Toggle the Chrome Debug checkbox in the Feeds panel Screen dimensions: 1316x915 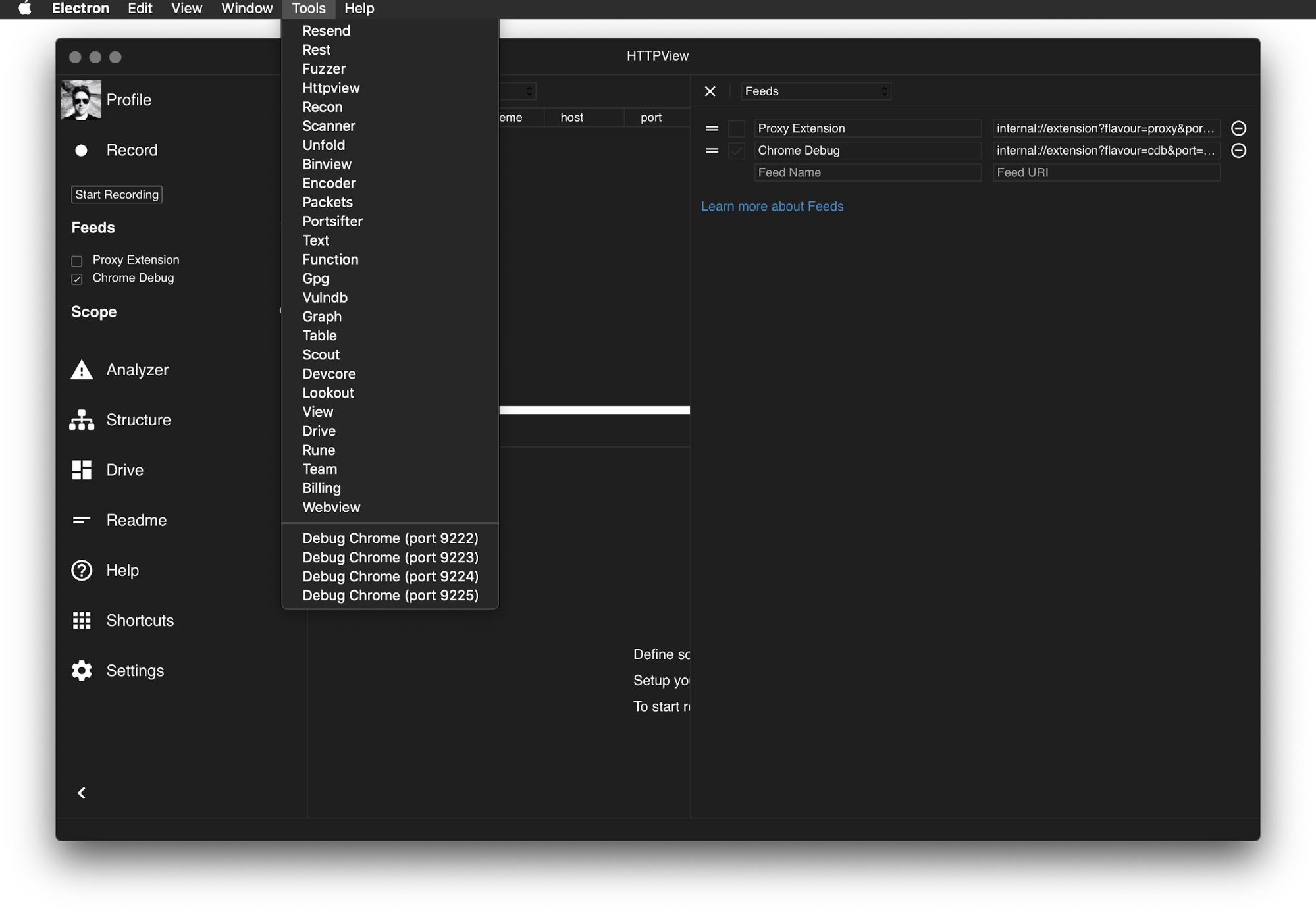click(x=737, y=151)
